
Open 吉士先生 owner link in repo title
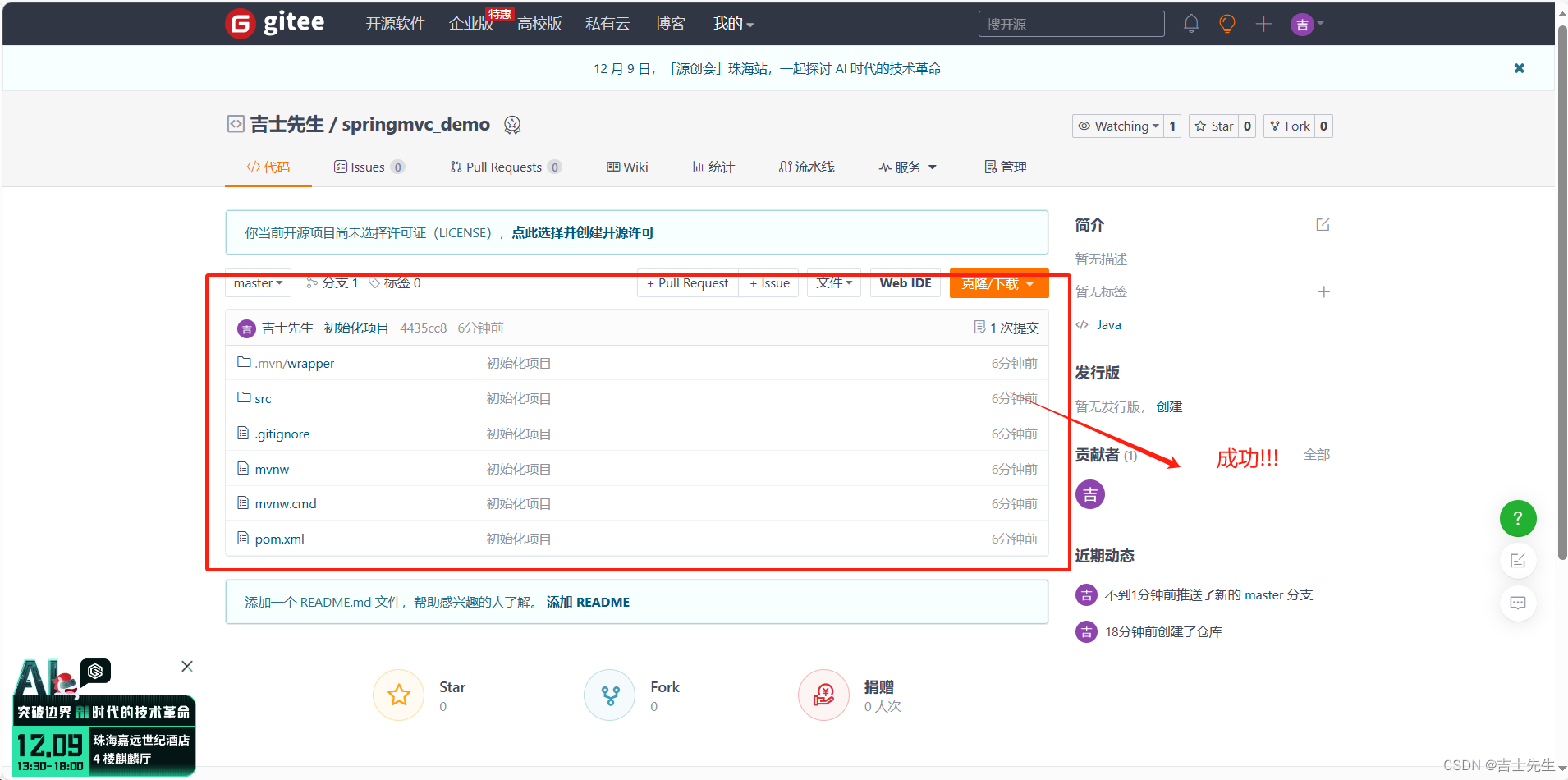pyautogui.click(x=287, y=124)
